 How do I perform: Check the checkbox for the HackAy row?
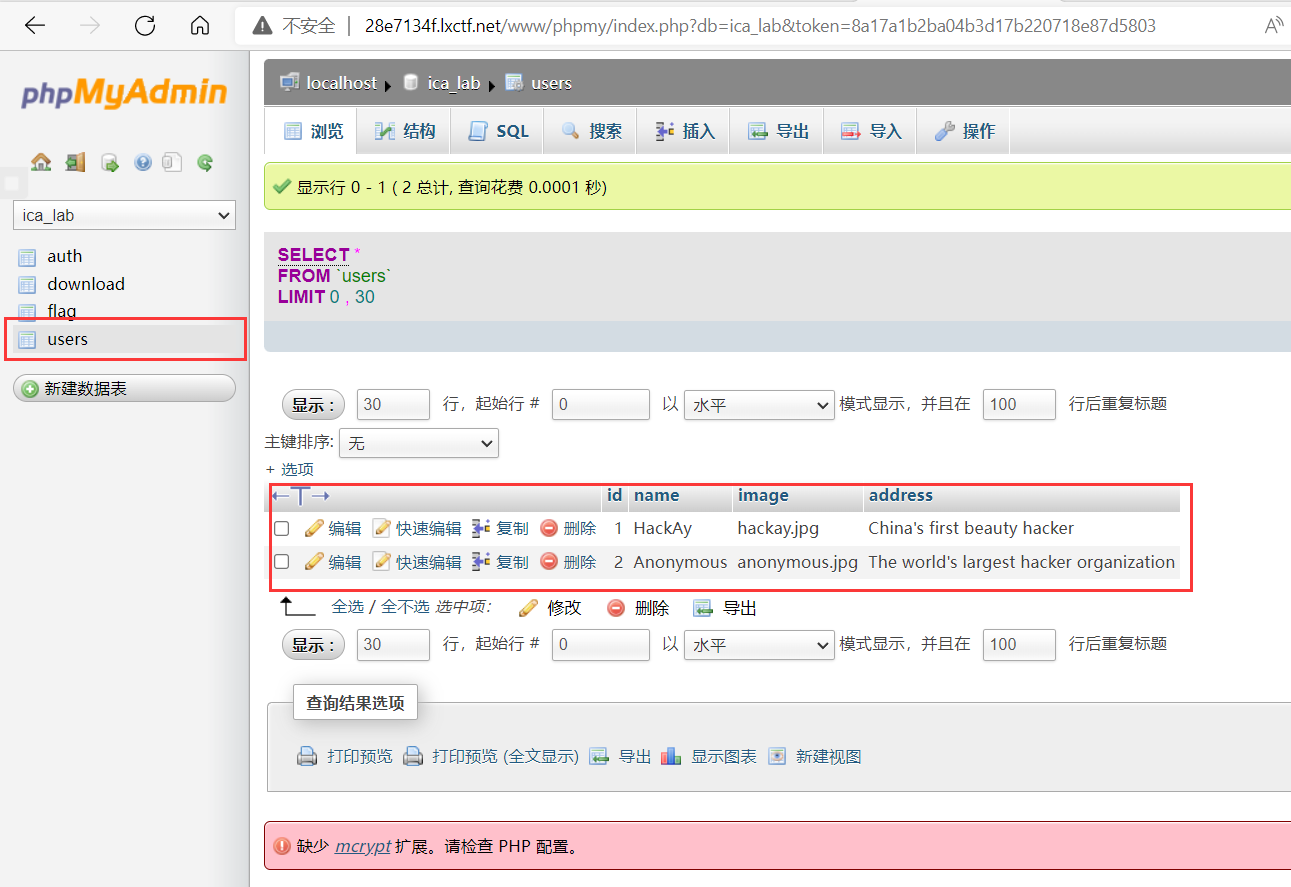click(282, 528)
